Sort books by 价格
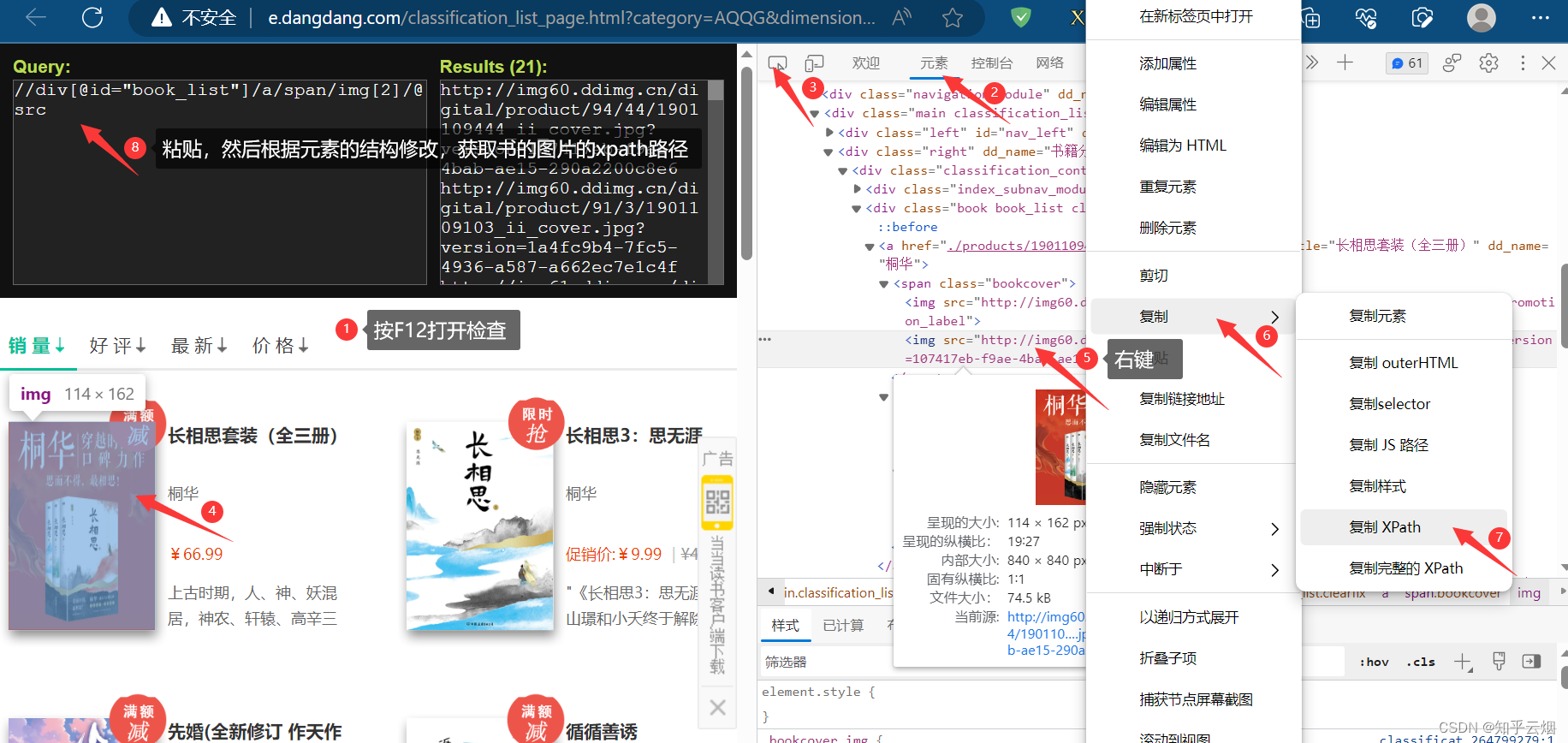Screen dimensions: 1568x743 click(x=281, y=346)
